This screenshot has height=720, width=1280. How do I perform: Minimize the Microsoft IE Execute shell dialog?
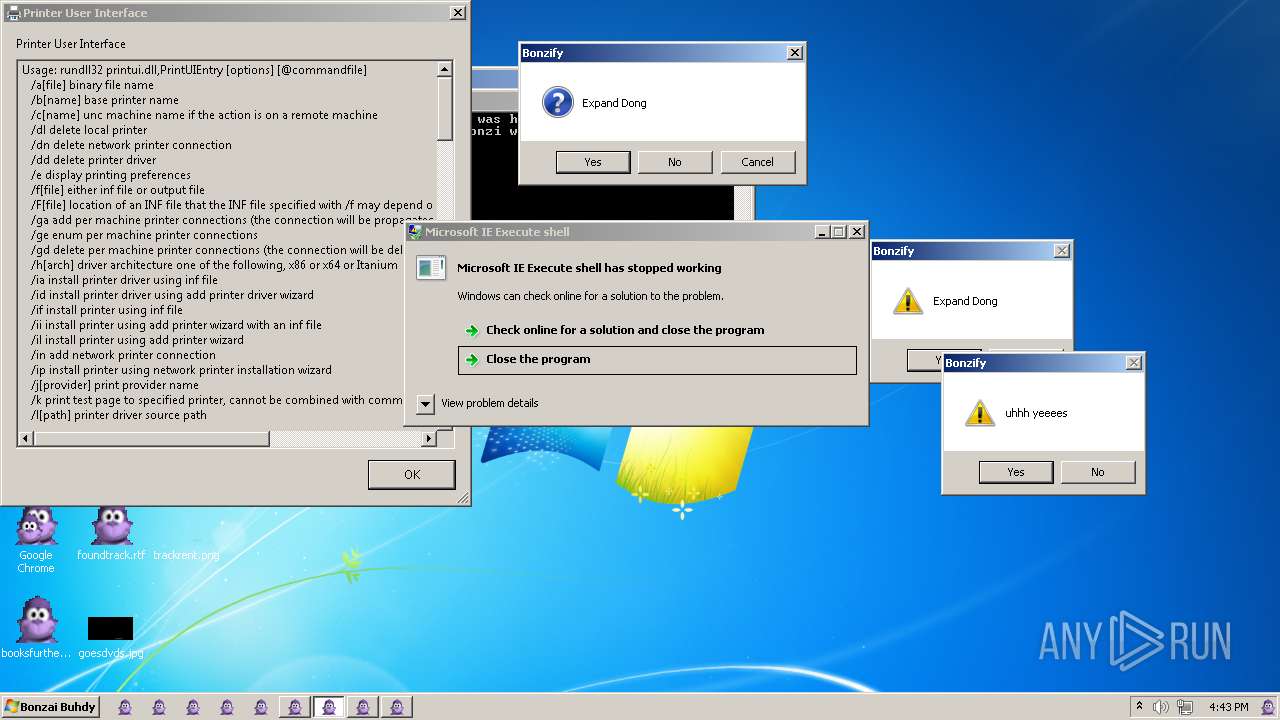coord(822,231)
